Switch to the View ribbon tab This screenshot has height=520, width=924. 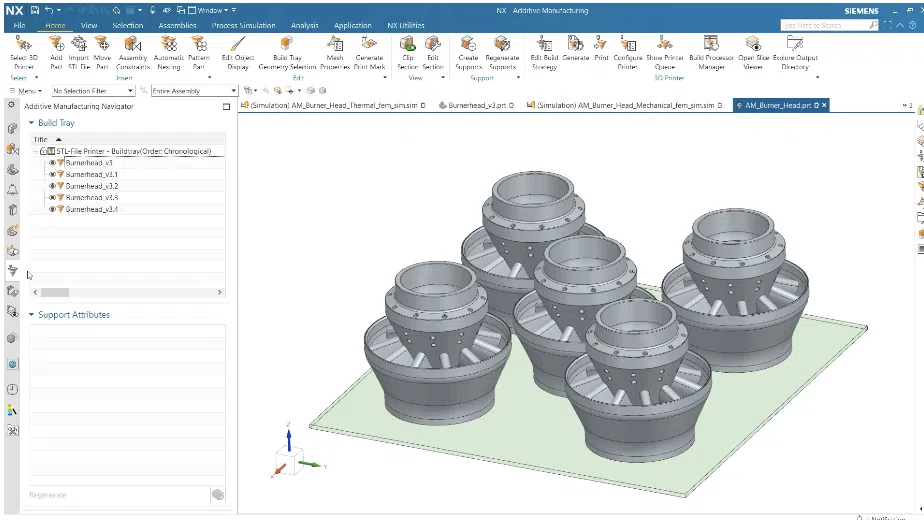point(89,25)
